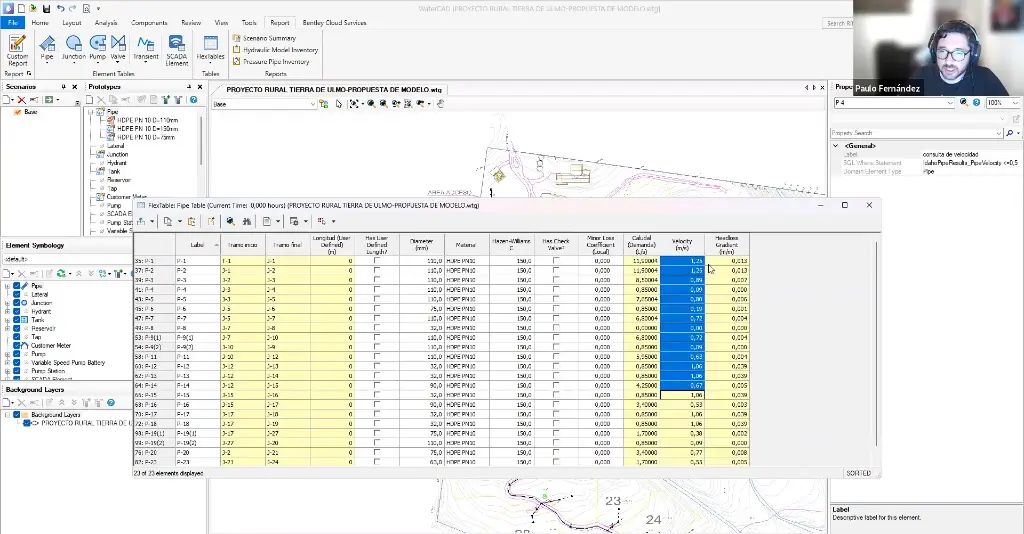Screen dimensions: 1024x534
Task: Select the Diameter column header
Action: [x=422, y=245]
